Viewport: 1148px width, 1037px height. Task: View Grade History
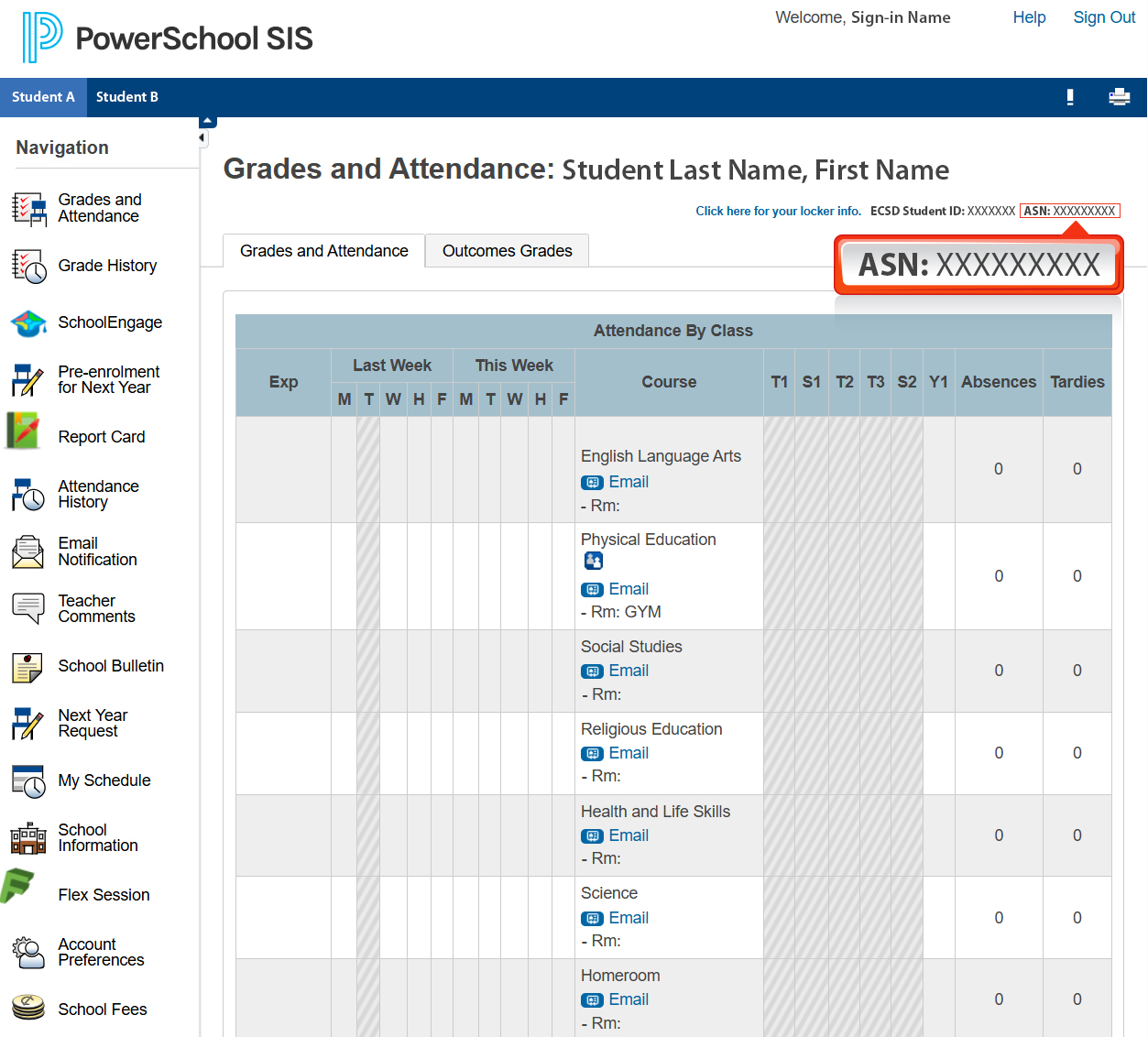point(107,266)
